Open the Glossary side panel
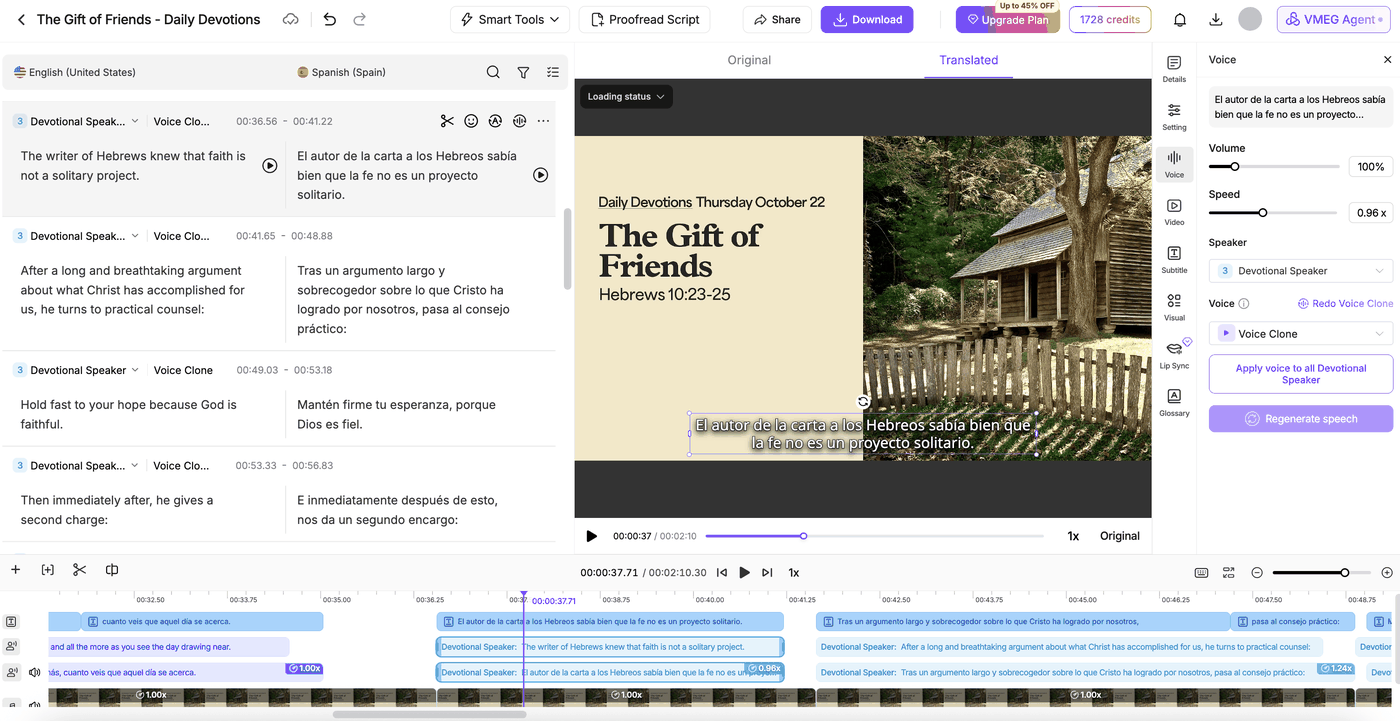 [1174, 403]
